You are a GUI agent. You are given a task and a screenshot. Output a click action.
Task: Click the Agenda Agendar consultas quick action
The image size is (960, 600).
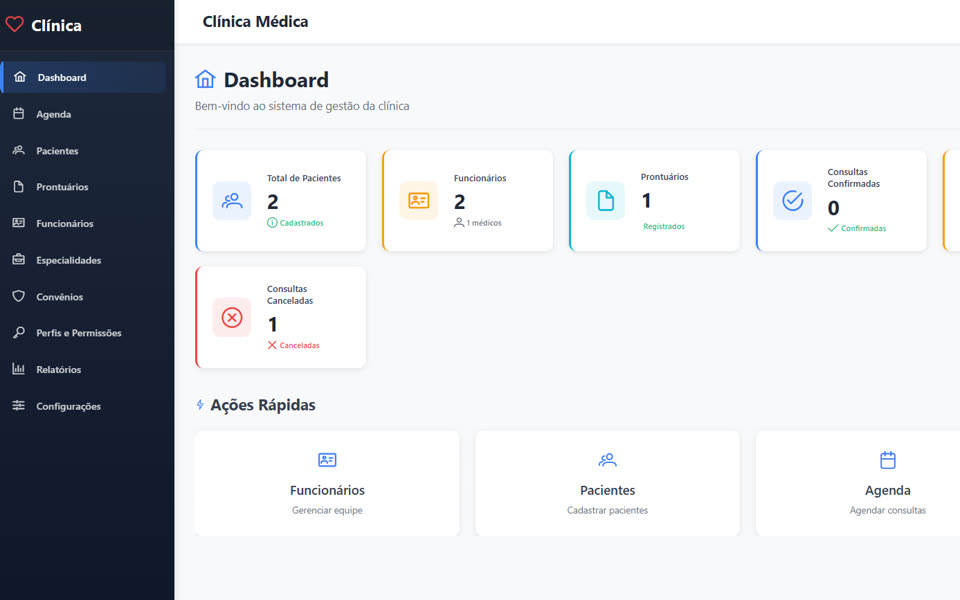tap(858, 484)
